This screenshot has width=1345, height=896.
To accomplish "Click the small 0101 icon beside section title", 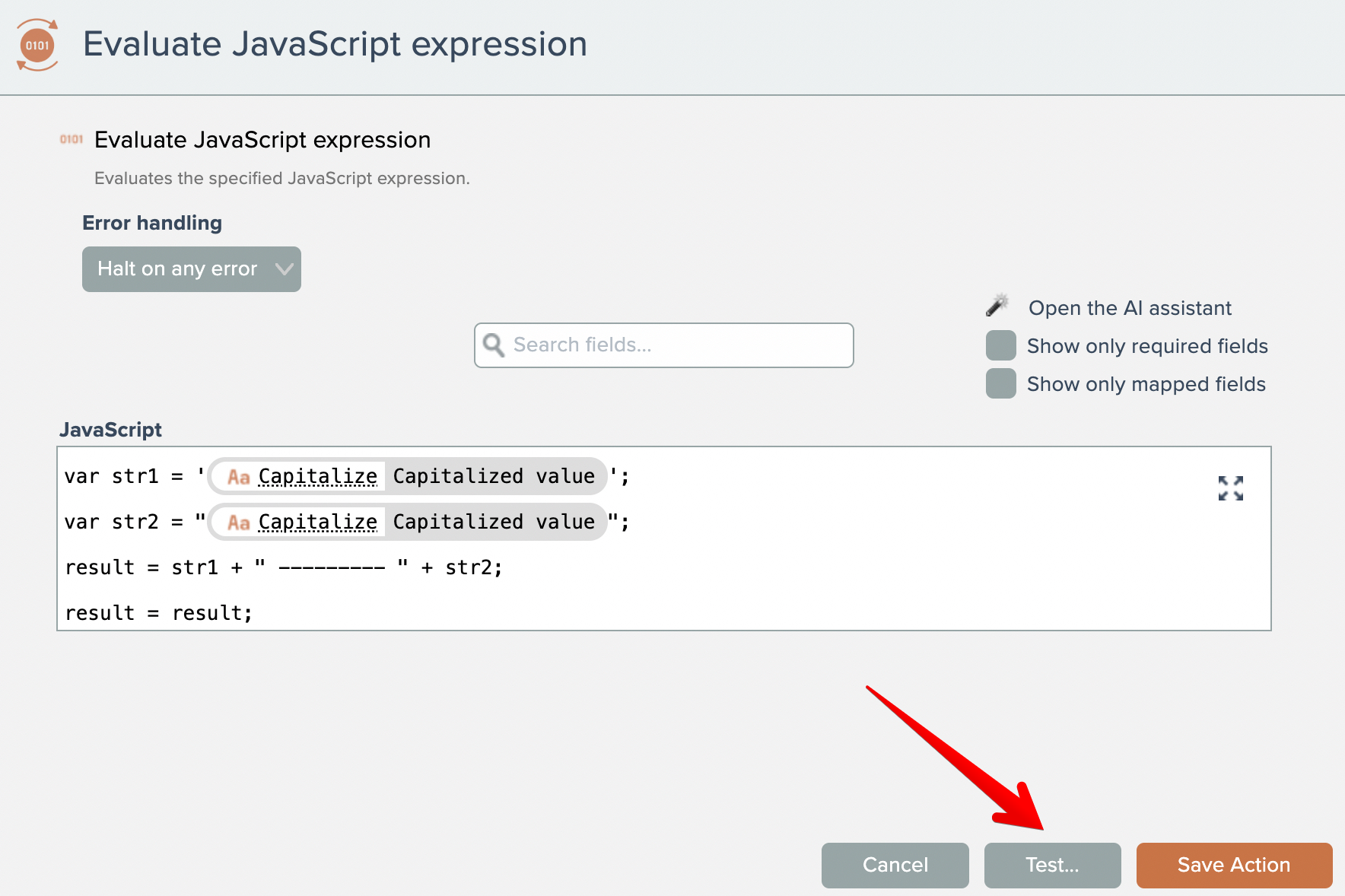I will [x=72, y=139].
